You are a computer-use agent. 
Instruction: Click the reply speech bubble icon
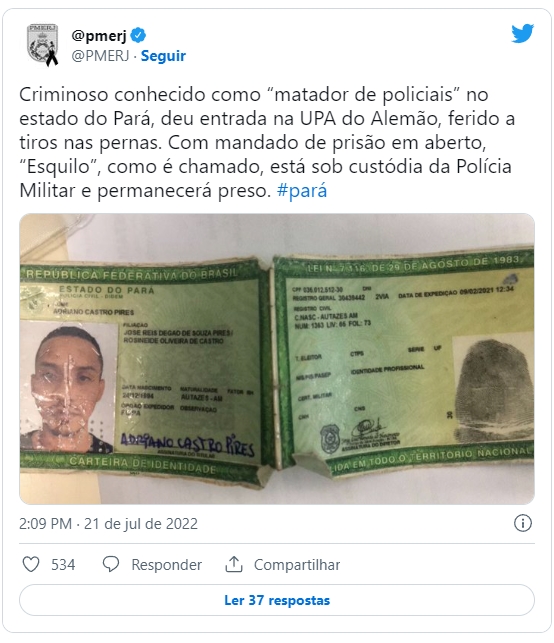coord(111,564)
